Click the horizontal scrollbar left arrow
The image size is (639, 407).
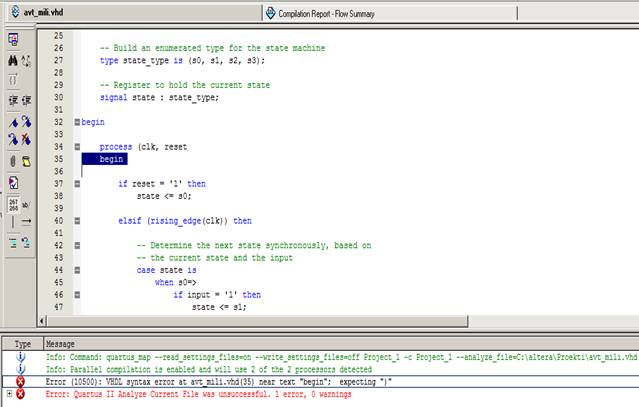pyautogui.click(x=41, y=320)
